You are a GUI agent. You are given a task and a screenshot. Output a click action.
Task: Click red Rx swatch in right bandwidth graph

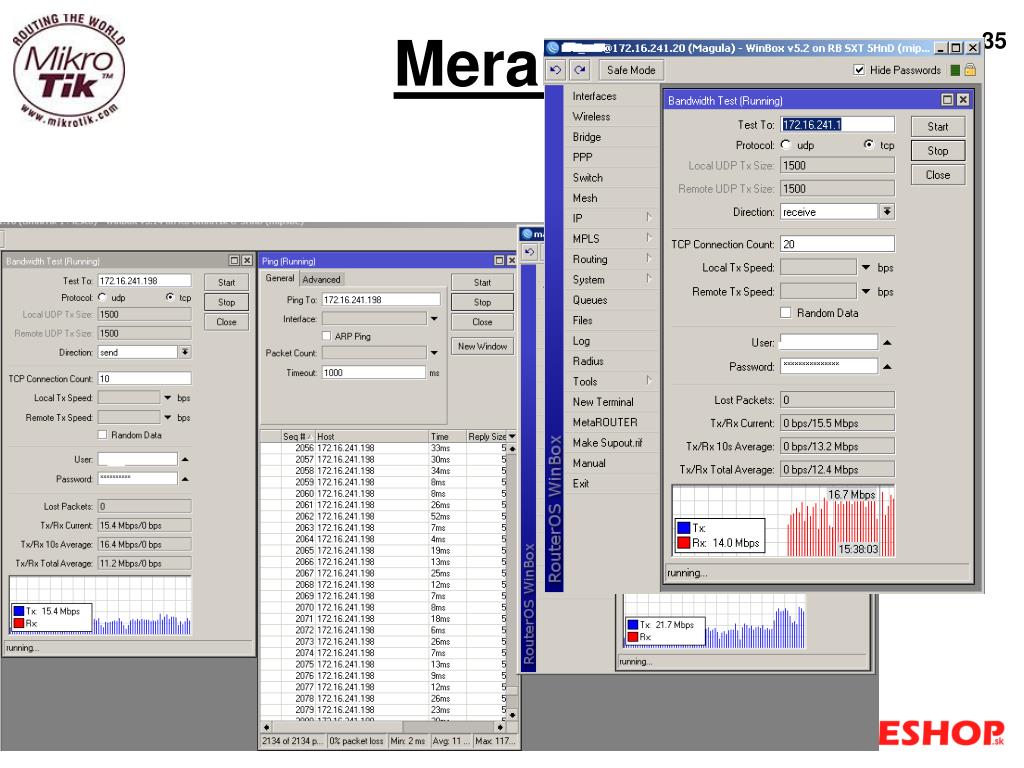684,543
